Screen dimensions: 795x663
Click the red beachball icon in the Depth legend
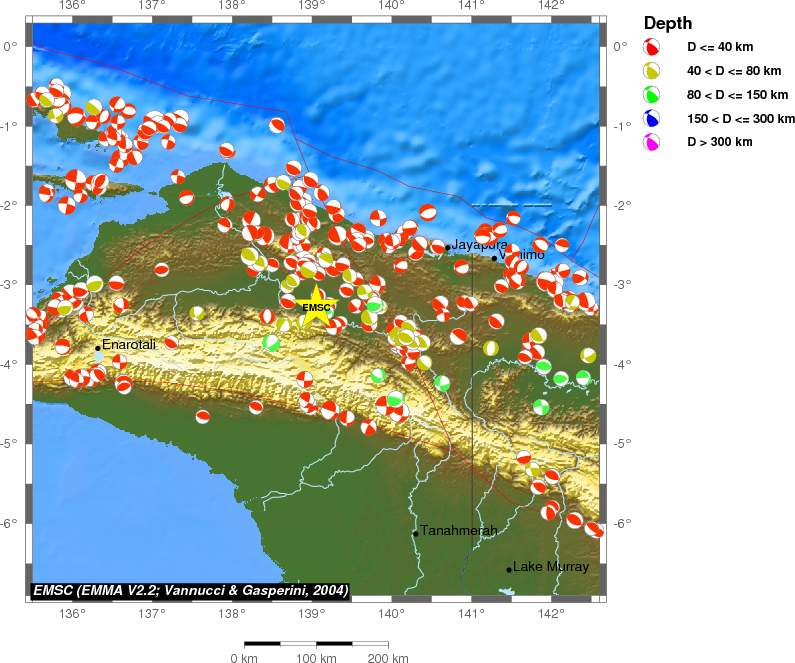[x=651, y=47]
